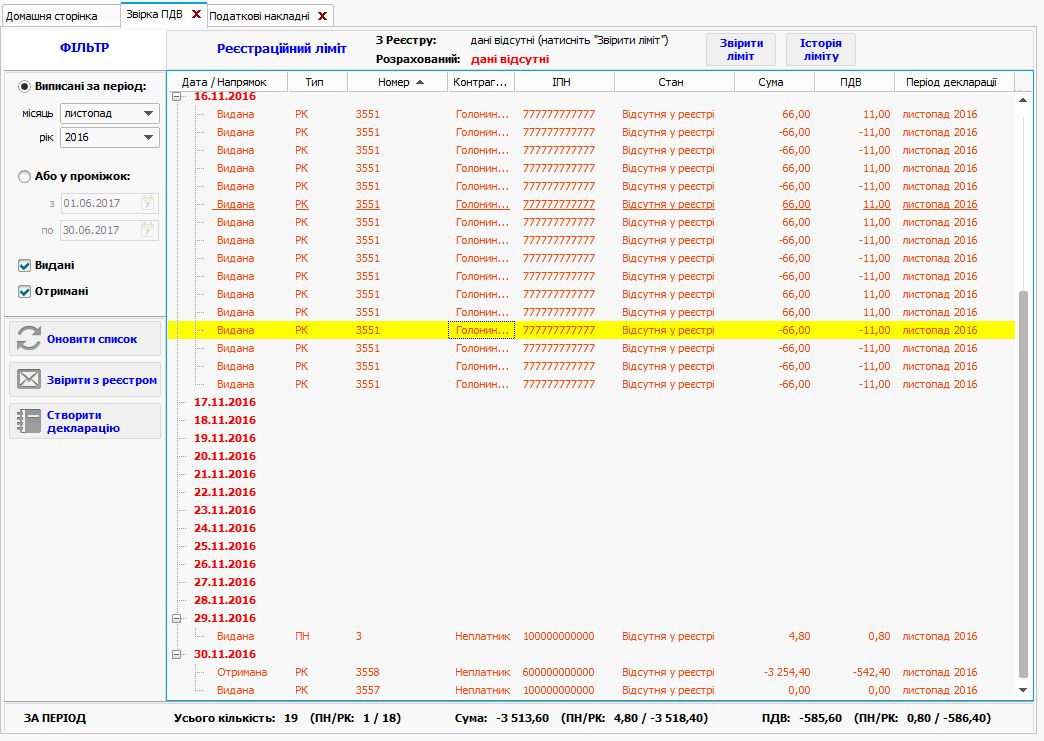This screenshot has height=741, width=1044.
Task: Collapse the 16.11.2016 date group
Action: pos(176,97)
